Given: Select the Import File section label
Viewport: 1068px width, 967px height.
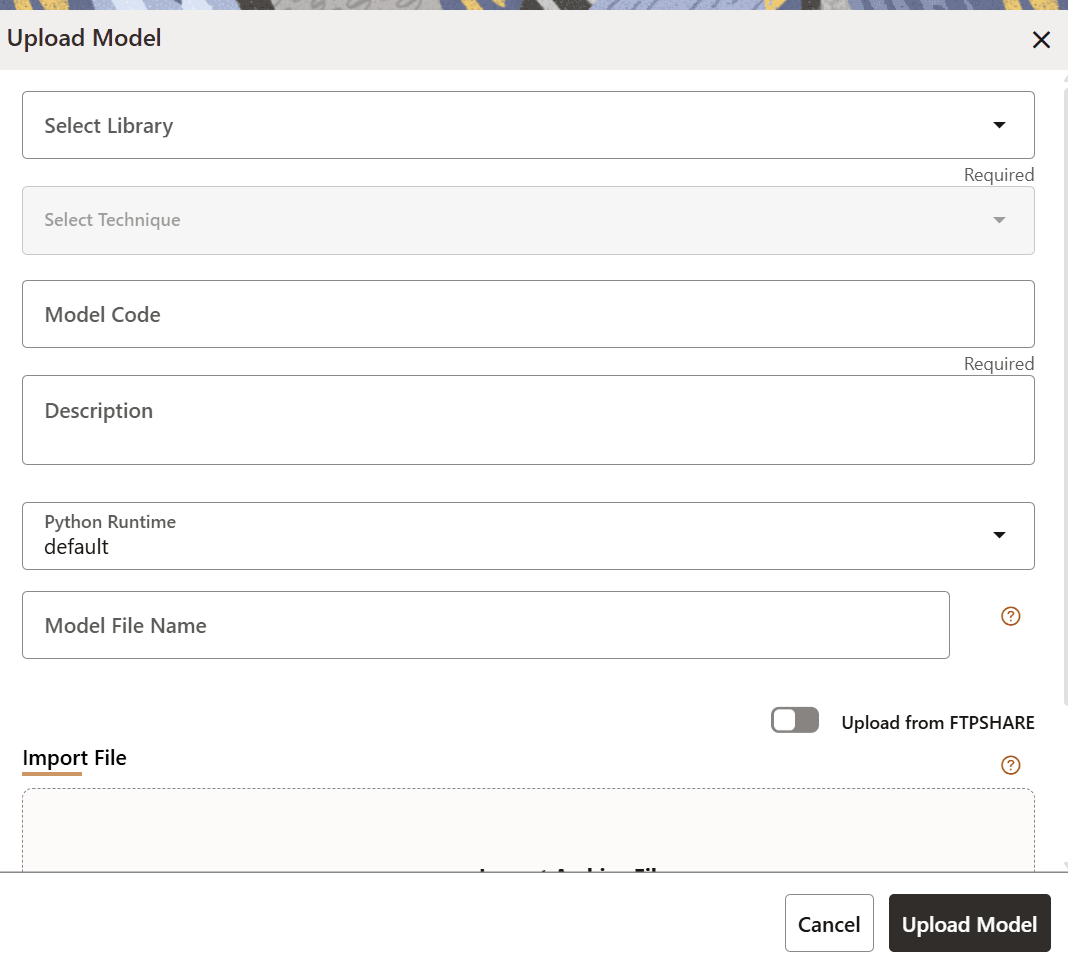Looking at the screenshot, I should [74, 758].
